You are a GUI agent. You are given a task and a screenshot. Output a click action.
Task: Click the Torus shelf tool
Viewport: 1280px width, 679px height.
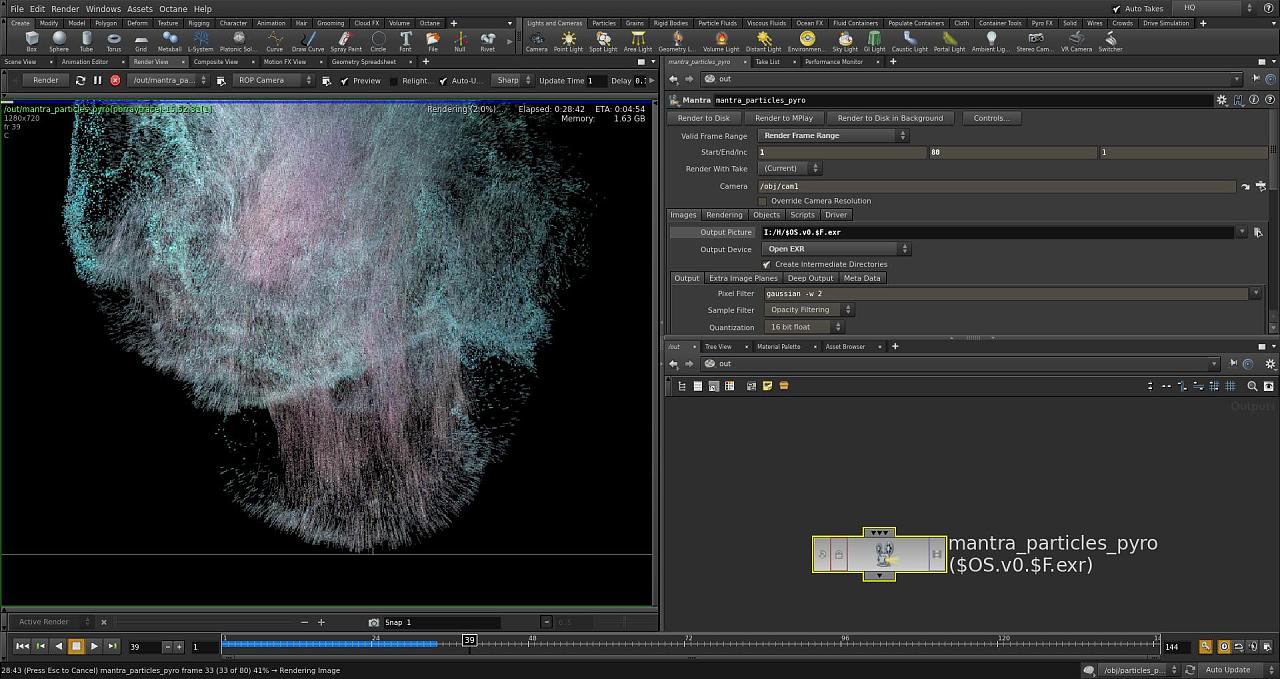tap(113, 40)
